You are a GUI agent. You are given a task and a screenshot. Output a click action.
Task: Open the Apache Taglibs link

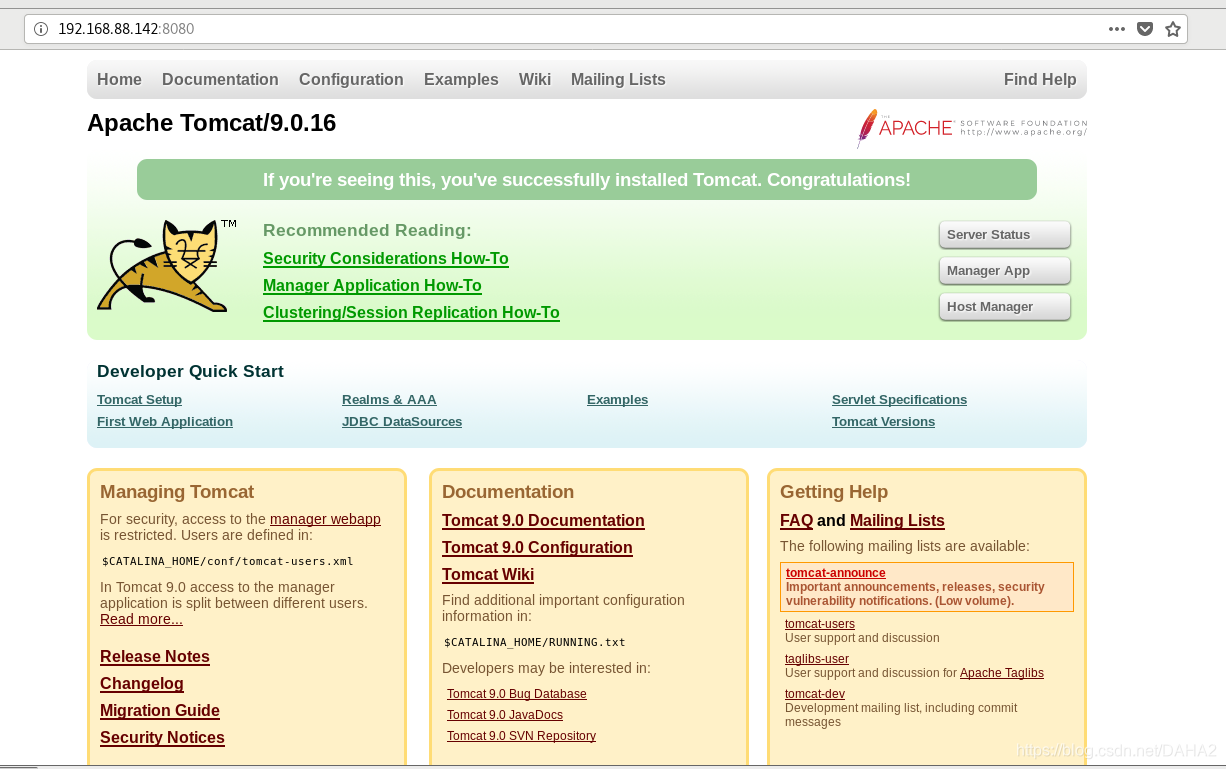coord(1002,673)
